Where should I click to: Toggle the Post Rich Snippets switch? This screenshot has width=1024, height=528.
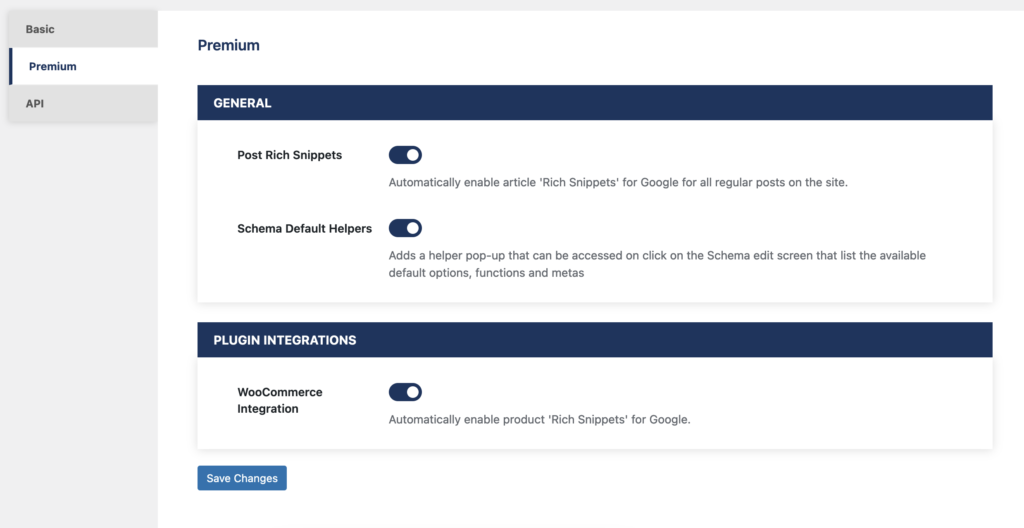405,155
